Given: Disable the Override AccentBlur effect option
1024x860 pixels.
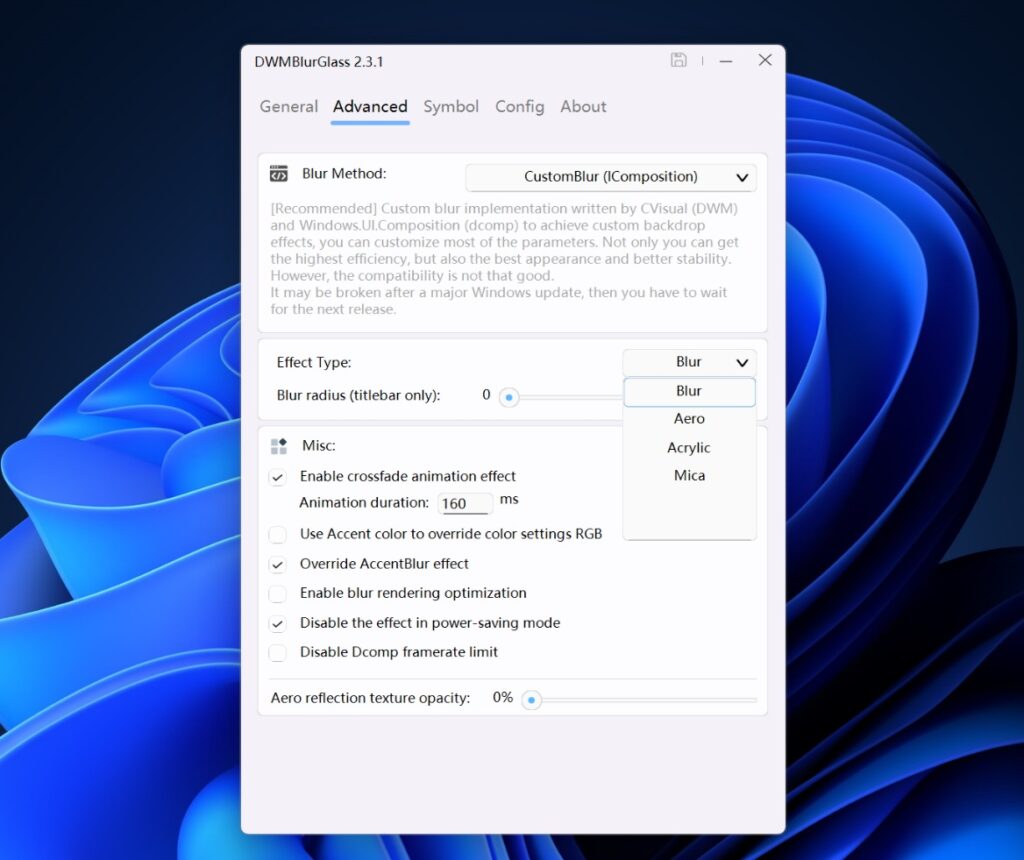Looking at the screenshot, I should (278, 564).
